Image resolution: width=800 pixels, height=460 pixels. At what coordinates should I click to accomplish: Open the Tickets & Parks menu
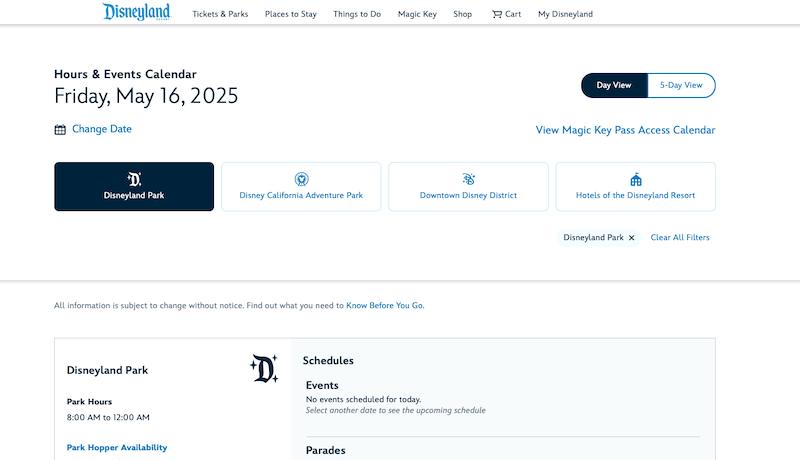(x=220, y=14)
